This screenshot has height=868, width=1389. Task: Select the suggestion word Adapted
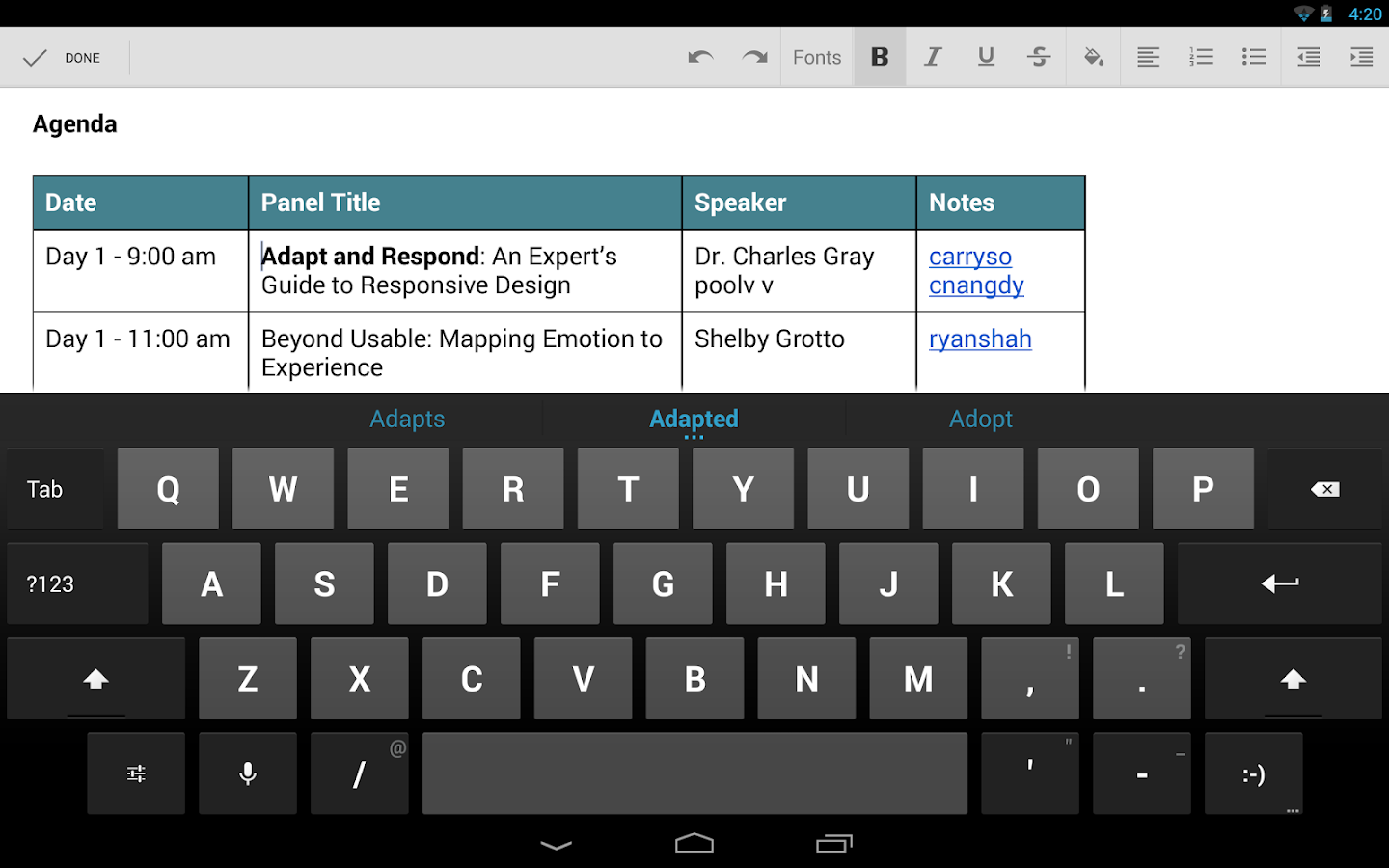(694, 419)
